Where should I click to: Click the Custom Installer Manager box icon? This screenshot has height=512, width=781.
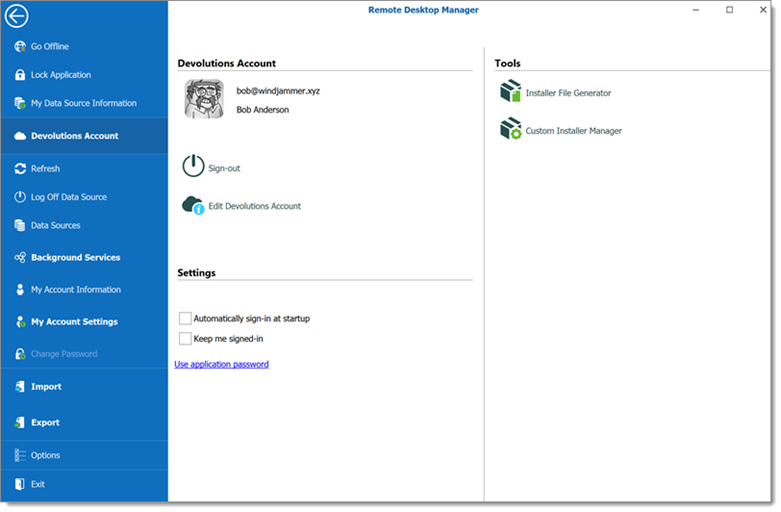point(511,128)
